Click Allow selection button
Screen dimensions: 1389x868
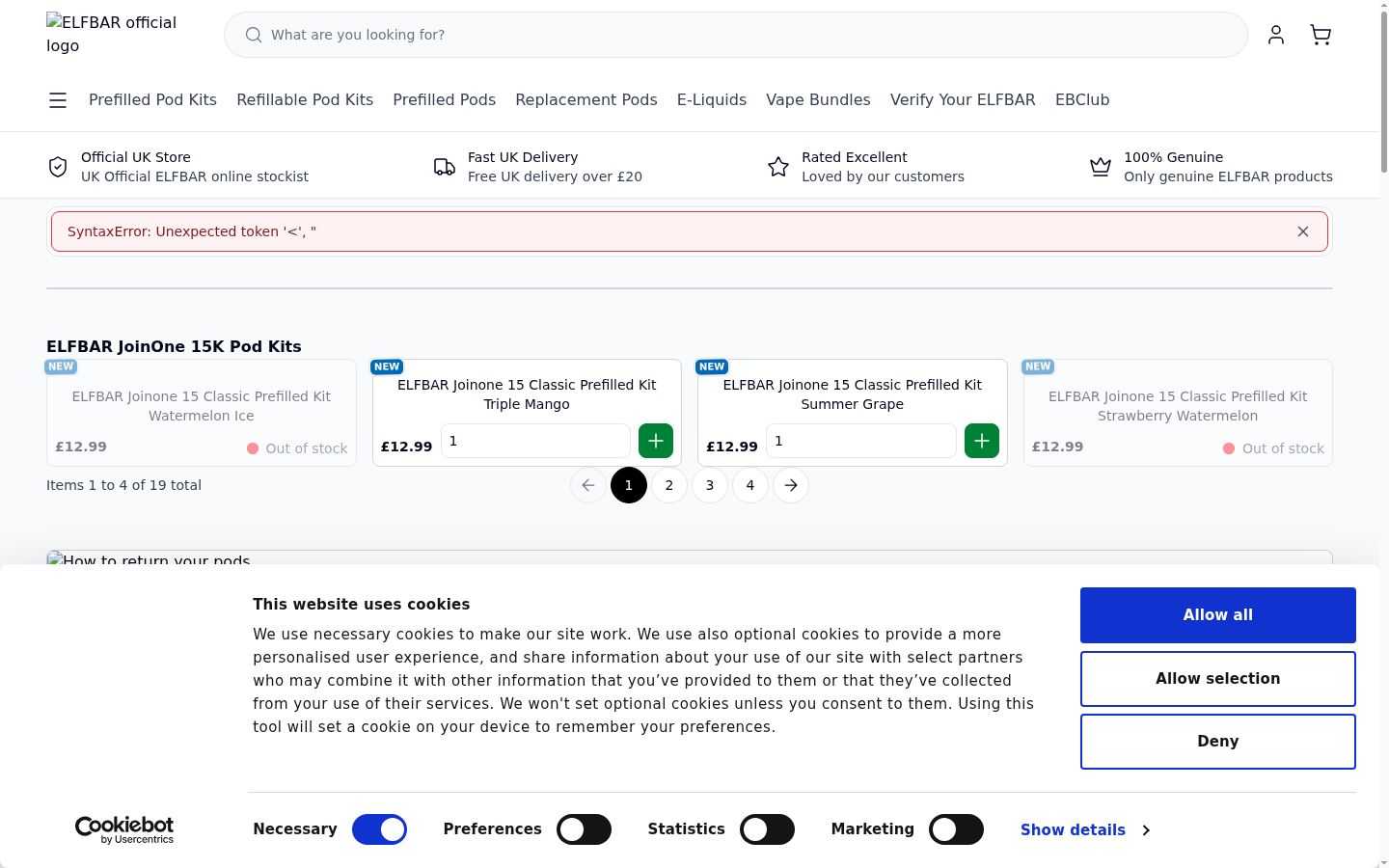(1218, 679)
